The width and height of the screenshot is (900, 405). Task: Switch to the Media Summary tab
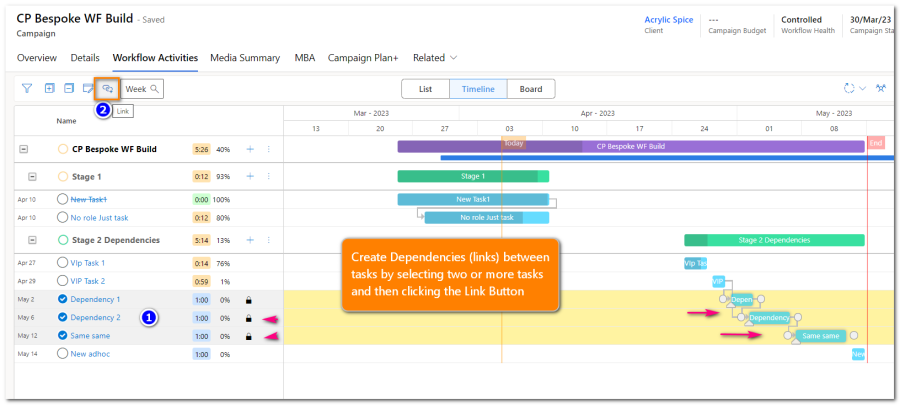(245, 58)
